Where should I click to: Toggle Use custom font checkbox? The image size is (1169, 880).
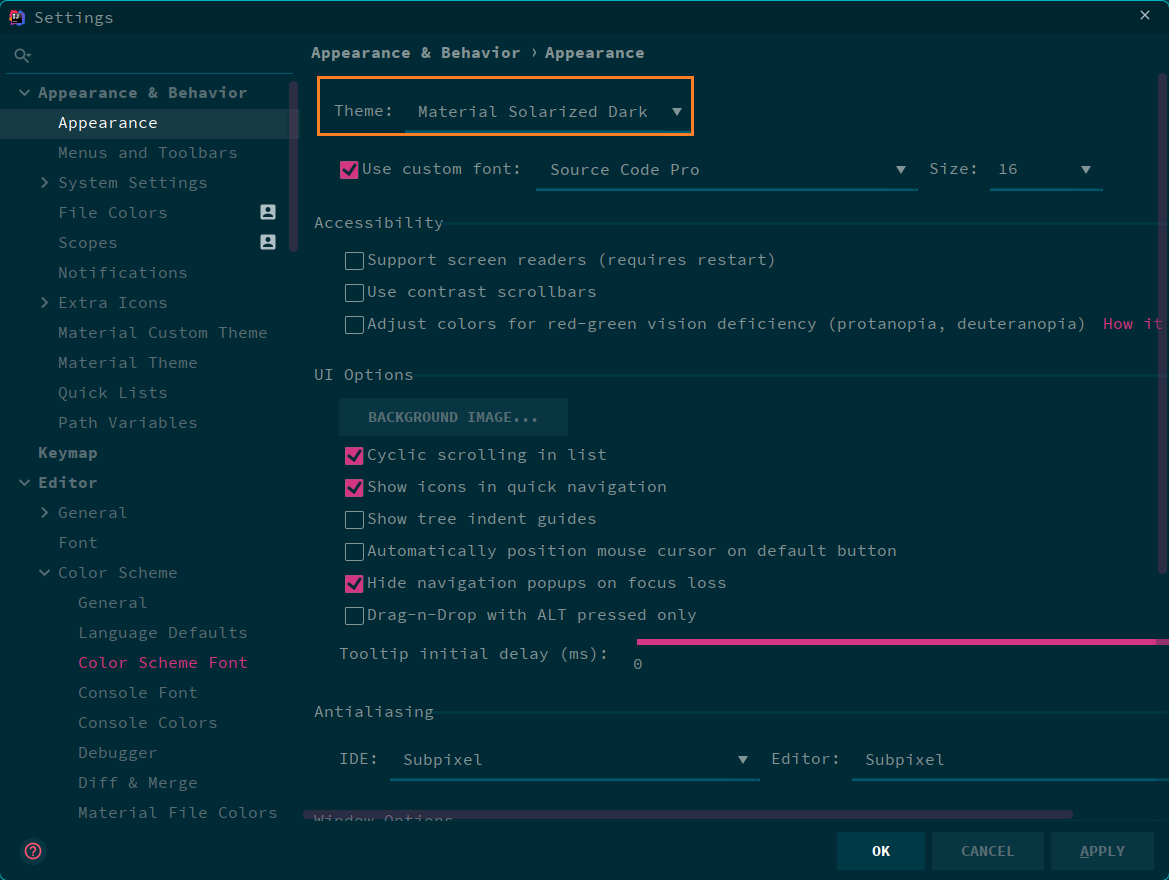(x=349, y=170)
